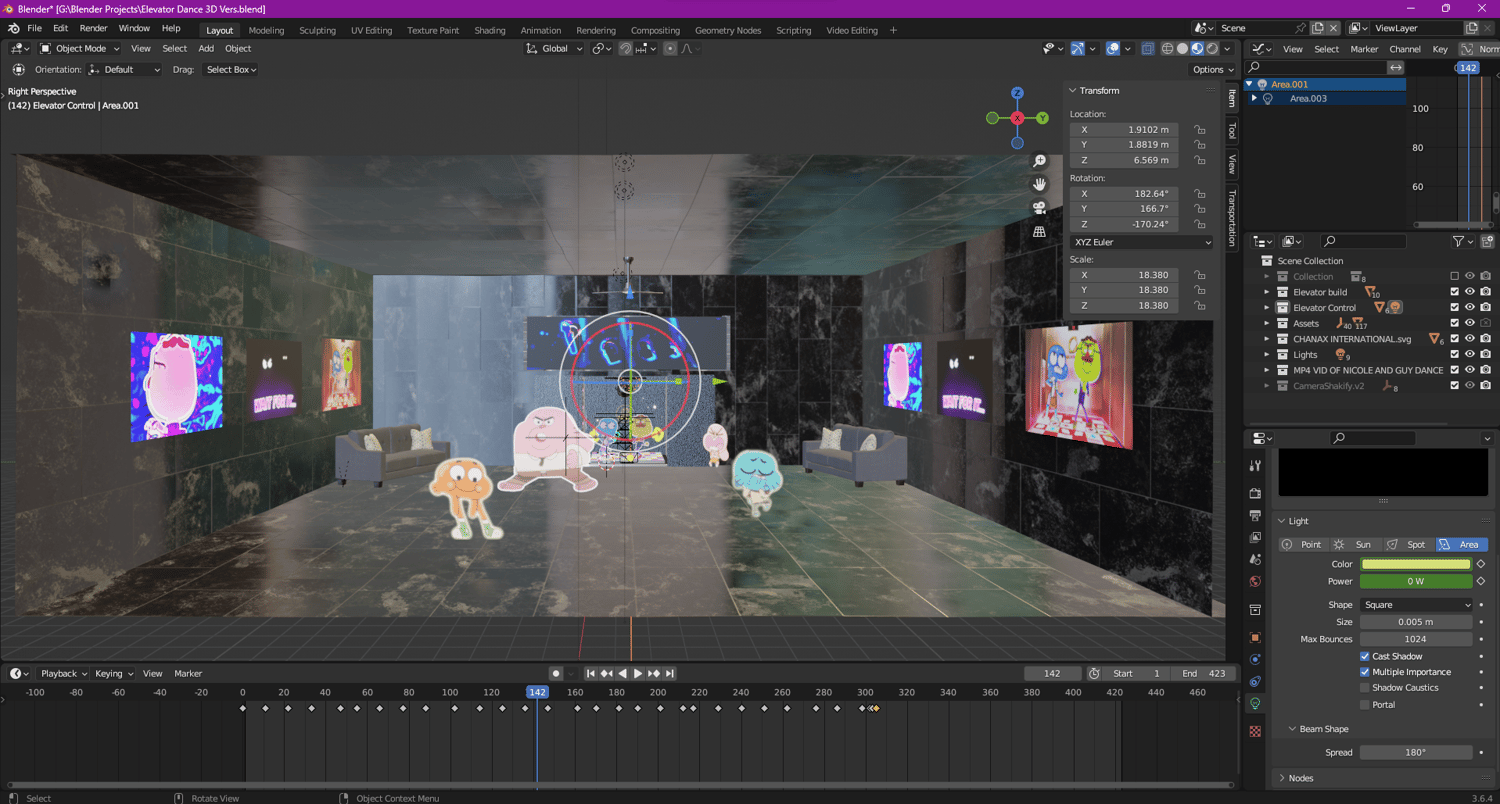Click the camera view navigation icon

point(1039,208)
